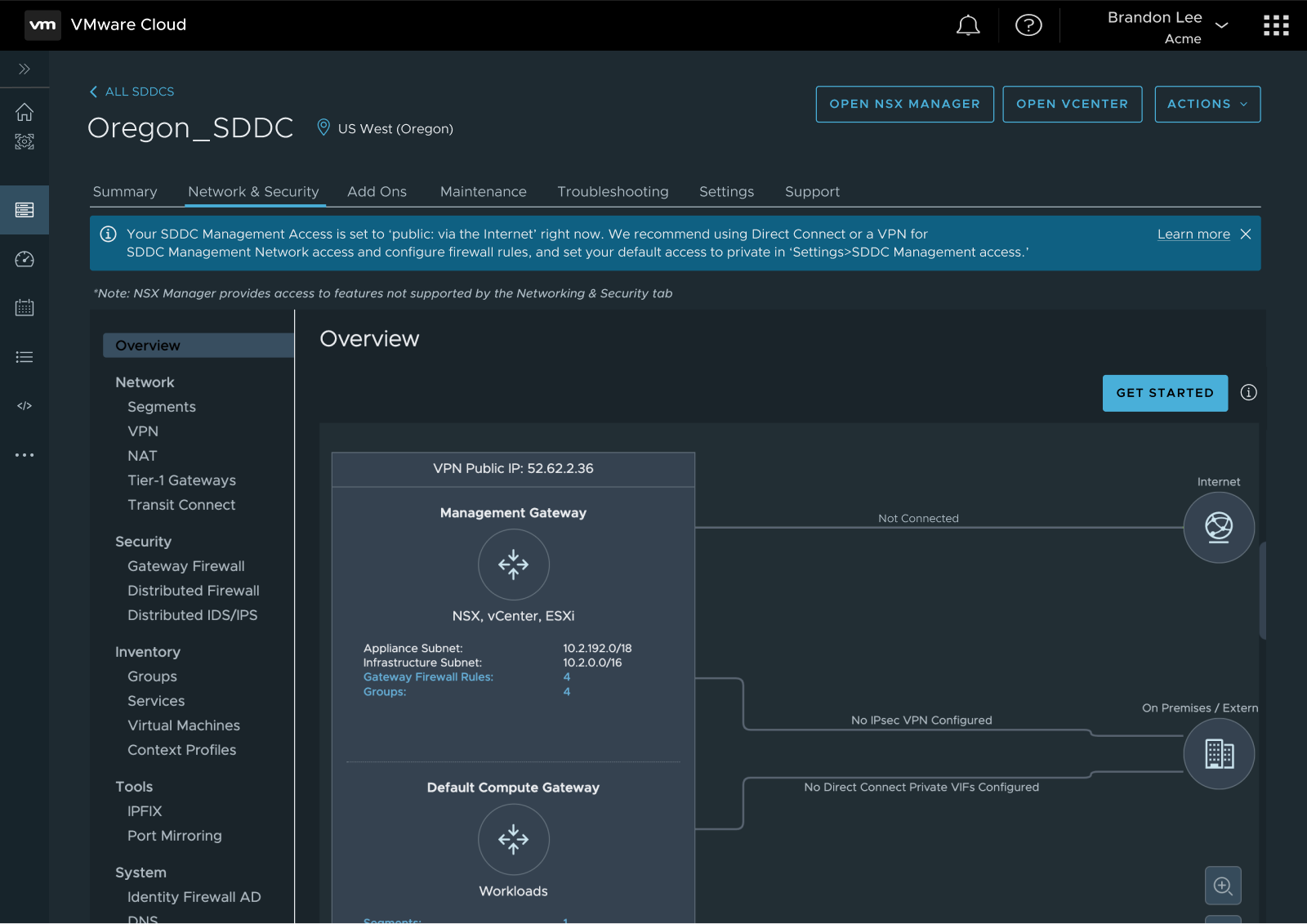Switch to the Summary tab
This screenshot has width=1307, height=924.
[x=125, y=192]
